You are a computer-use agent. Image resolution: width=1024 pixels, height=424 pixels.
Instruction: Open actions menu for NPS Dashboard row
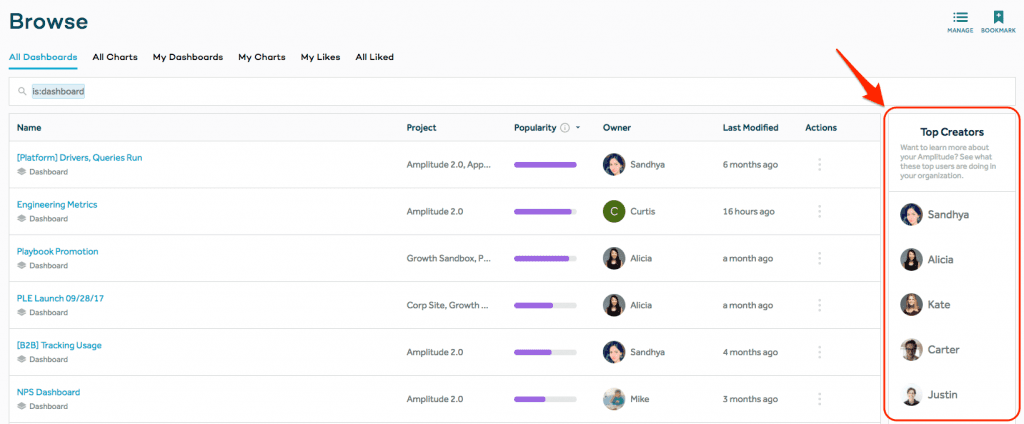[819, 399]
